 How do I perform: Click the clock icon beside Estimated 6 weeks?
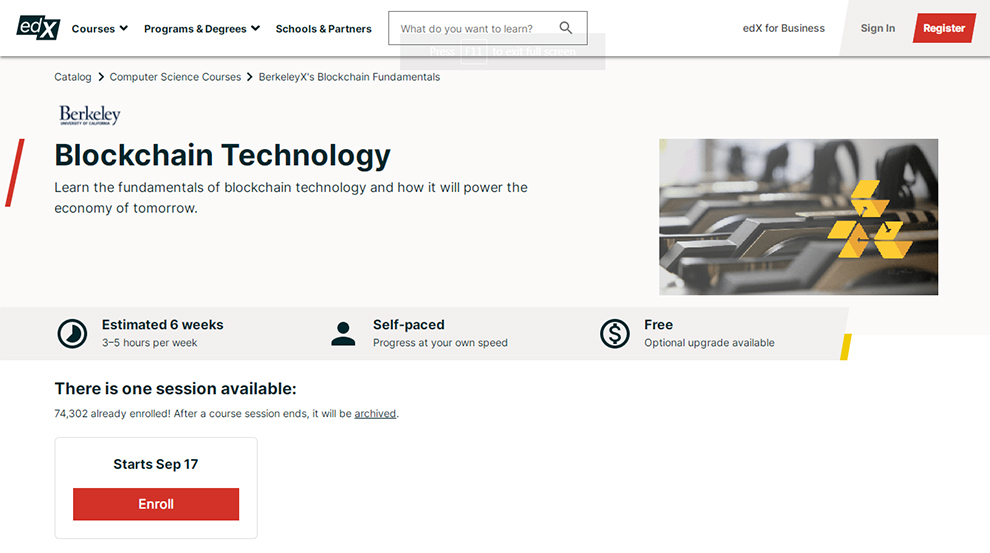tap(73, 333)
